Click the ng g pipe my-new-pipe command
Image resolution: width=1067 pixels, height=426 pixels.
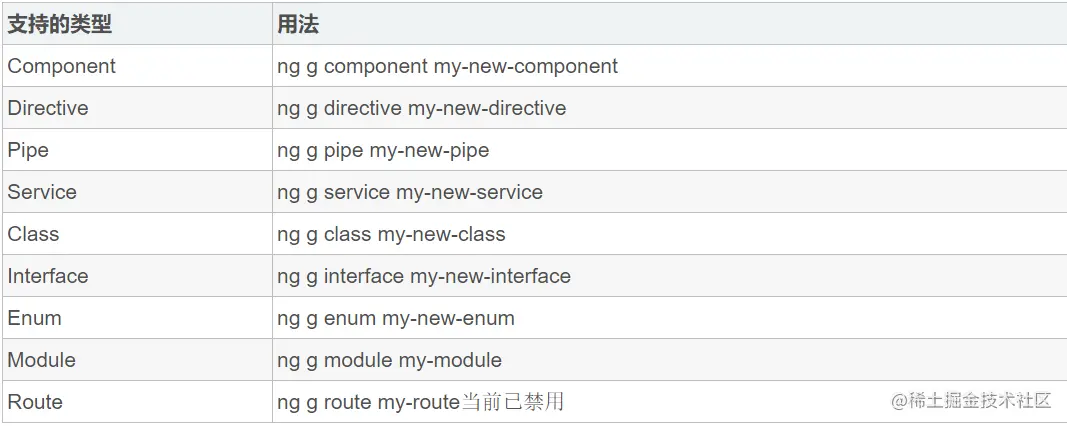383,150
